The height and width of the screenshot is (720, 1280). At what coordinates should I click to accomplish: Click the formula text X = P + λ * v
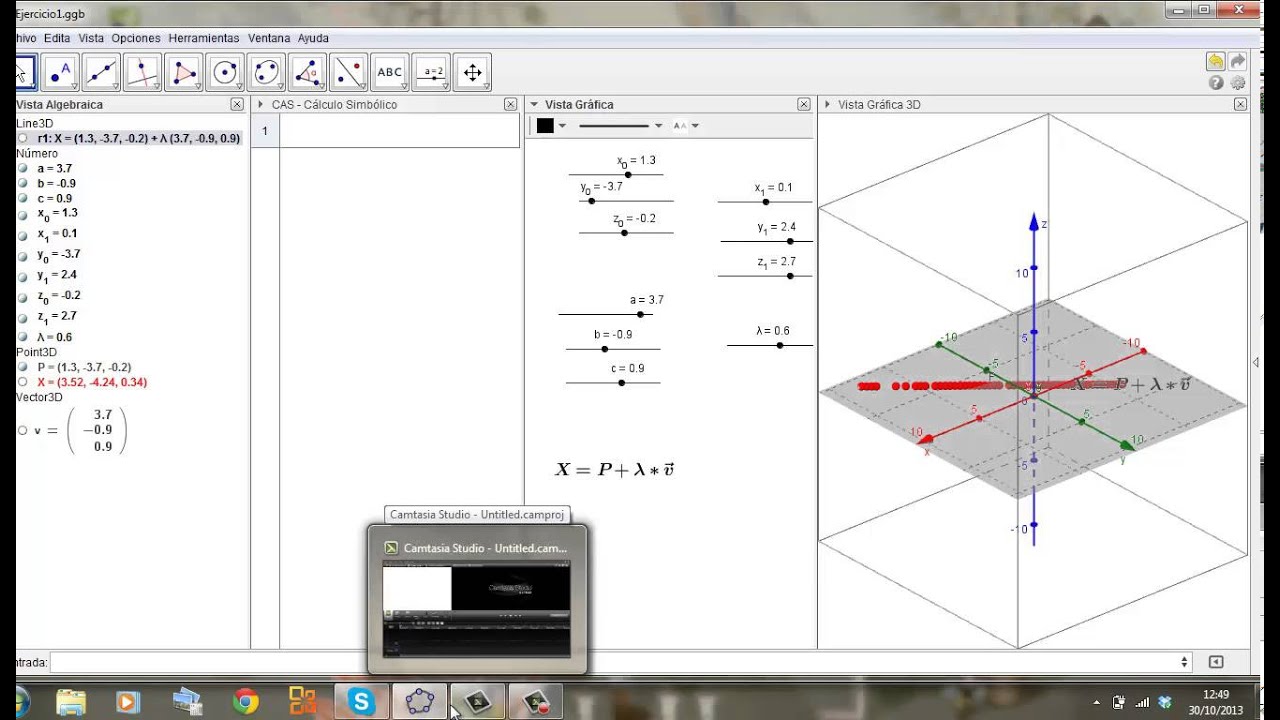tap(615, 469)
